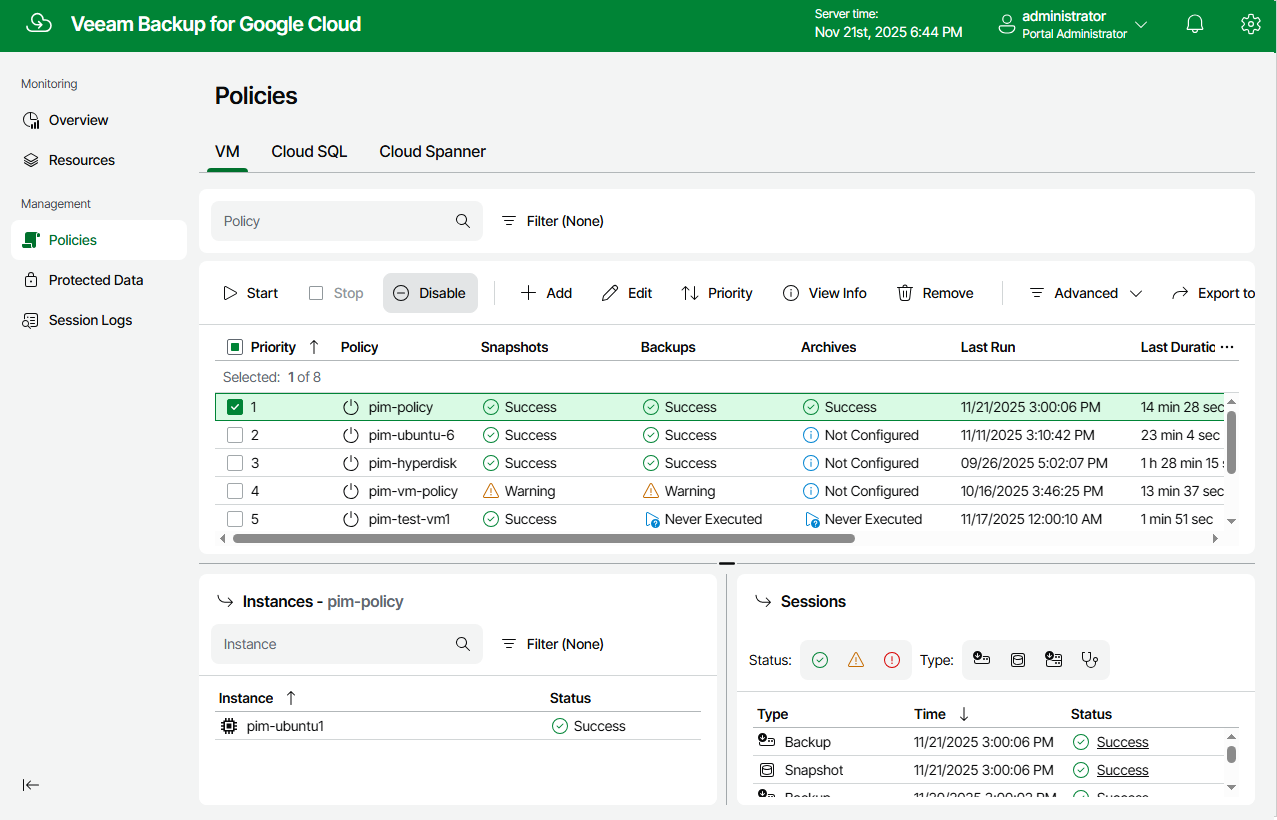Remove the selected policy
The height and width of the screenshot is (820, 1277).
point(935,293)
